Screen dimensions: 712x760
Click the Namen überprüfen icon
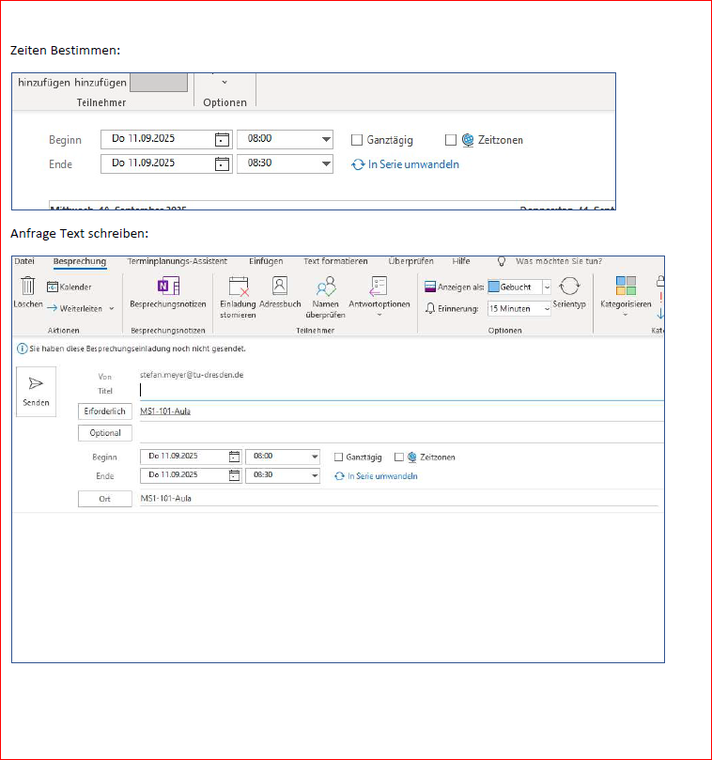point(325,287)
